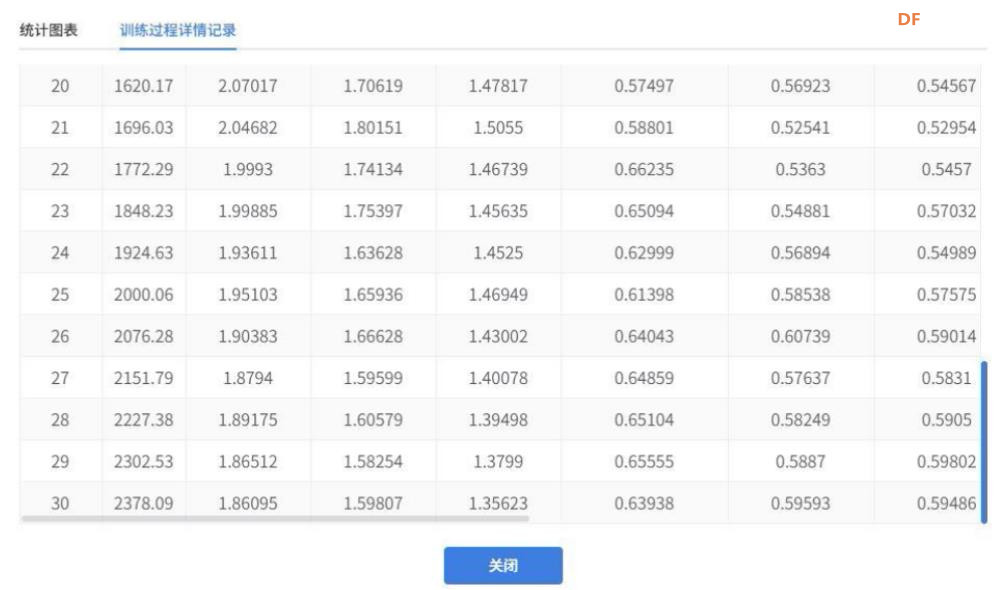Image resolution: width=1006 pixels, height=590 pixels.
Task: Click the cell showing 1.9993
Action: coord(248,169)
